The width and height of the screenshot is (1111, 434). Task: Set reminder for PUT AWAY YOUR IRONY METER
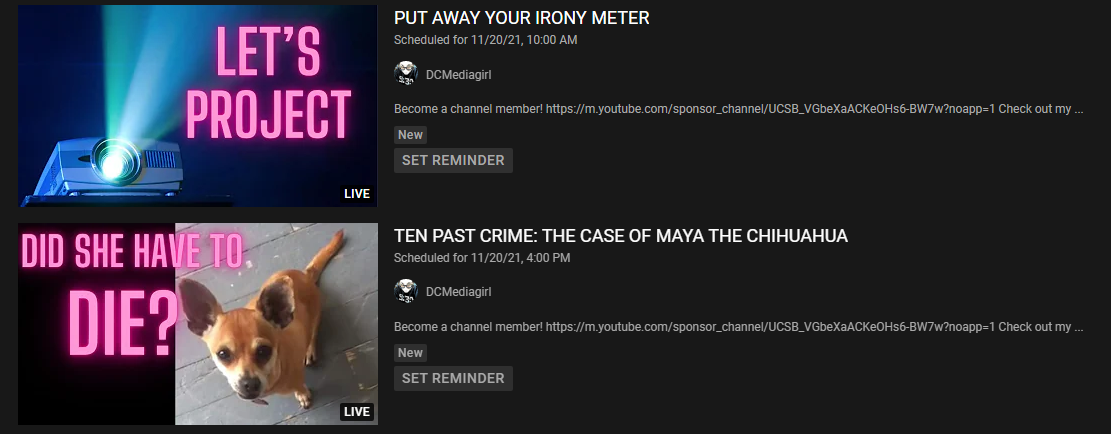pyautogui.click(x=453, y=160)
